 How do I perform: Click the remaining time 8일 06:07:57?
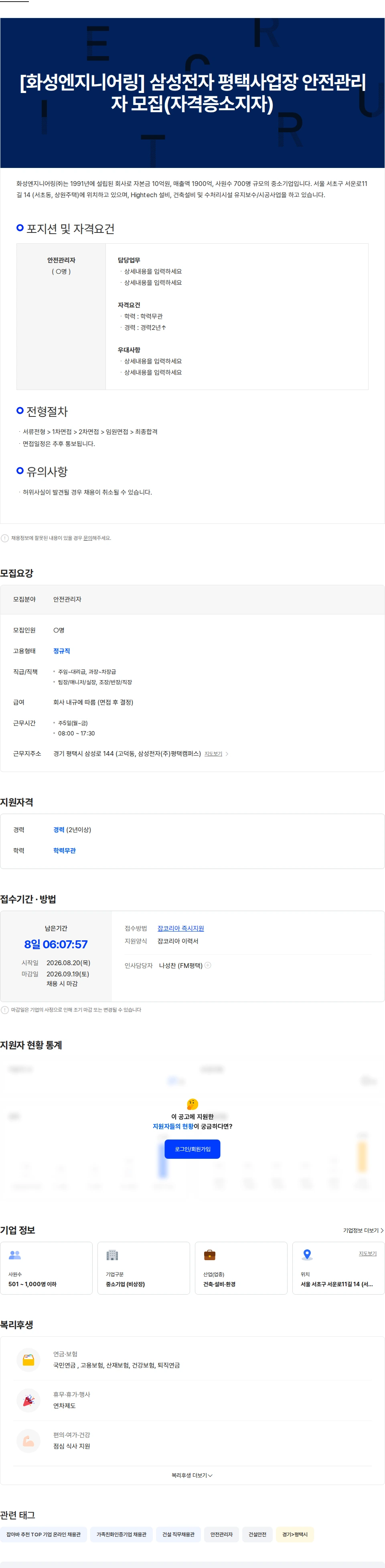click(x=56, y=944)
